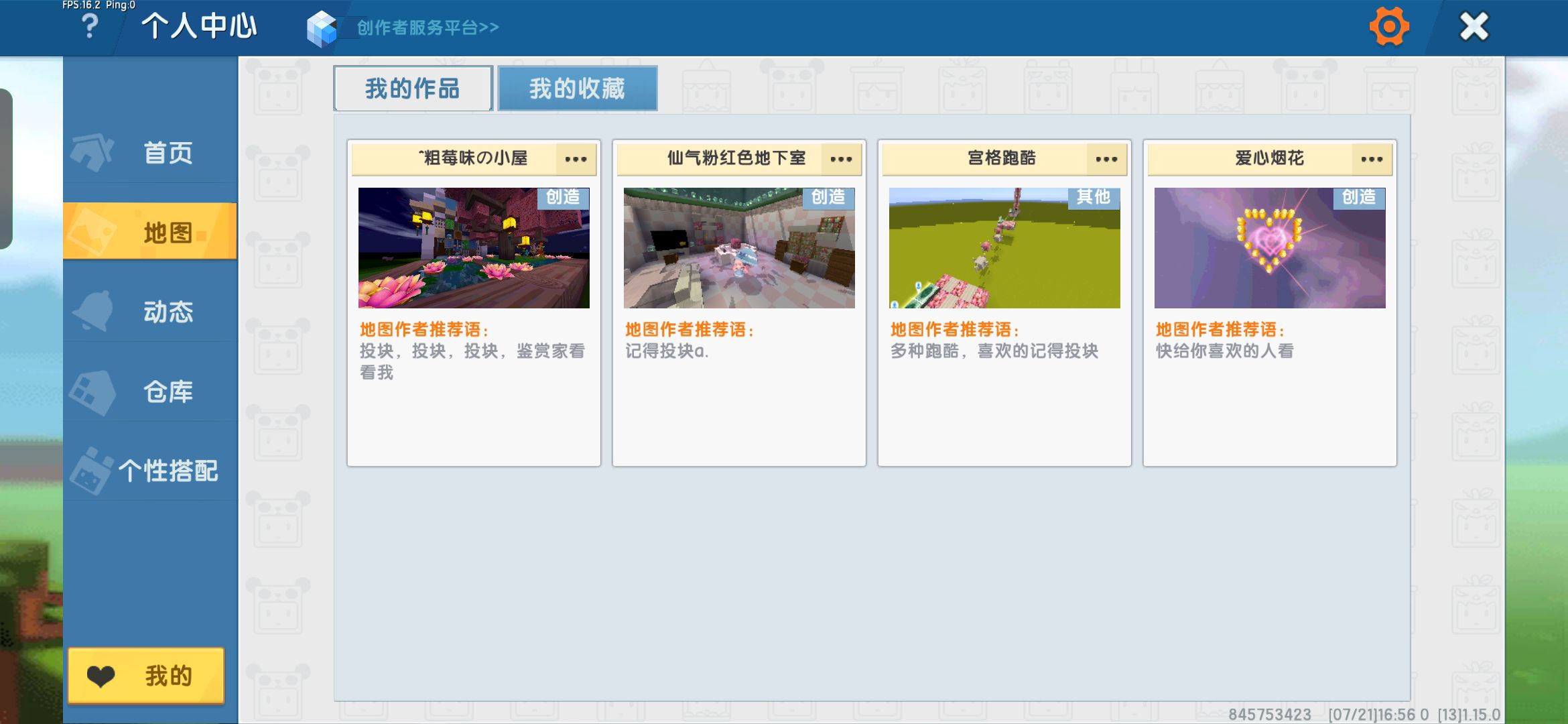The image size is (1568, 724).
Task: Expand options menu for 仙气粉红色地下室
Action: click(x=841, y=159)
